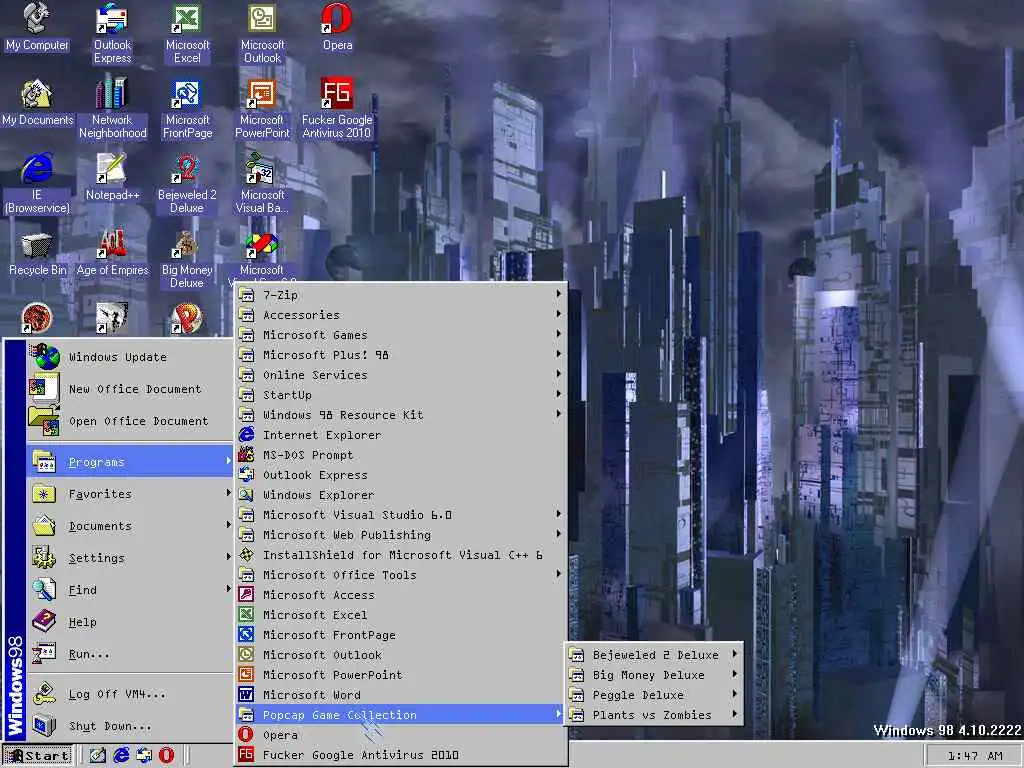The image size is (1024, 768).
Task: Select My Documents desktop icon
Action: [x=37, y=103]
